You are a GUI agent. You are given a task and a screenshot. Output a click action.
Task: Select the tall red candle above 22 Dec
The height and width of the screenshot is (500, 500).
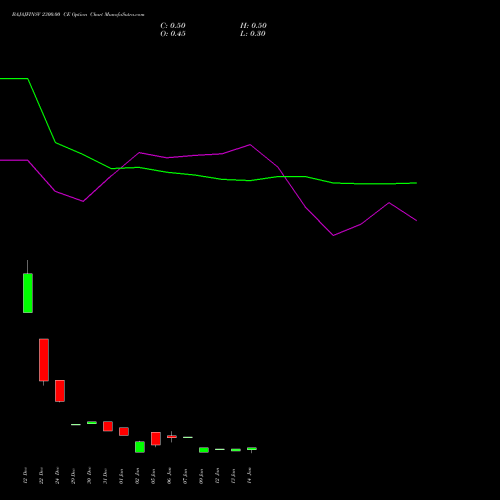tap(44, 360)
